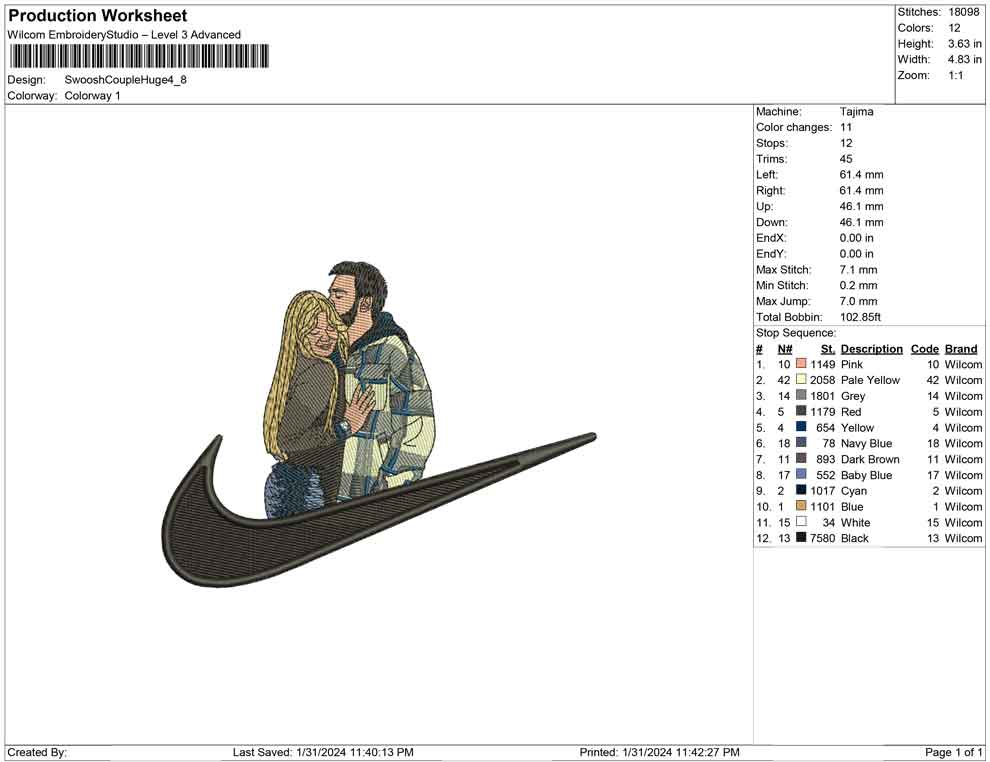990x762 pixels.
Task: Click the swatch next to 1179 Red
Action: click(801, 411)
